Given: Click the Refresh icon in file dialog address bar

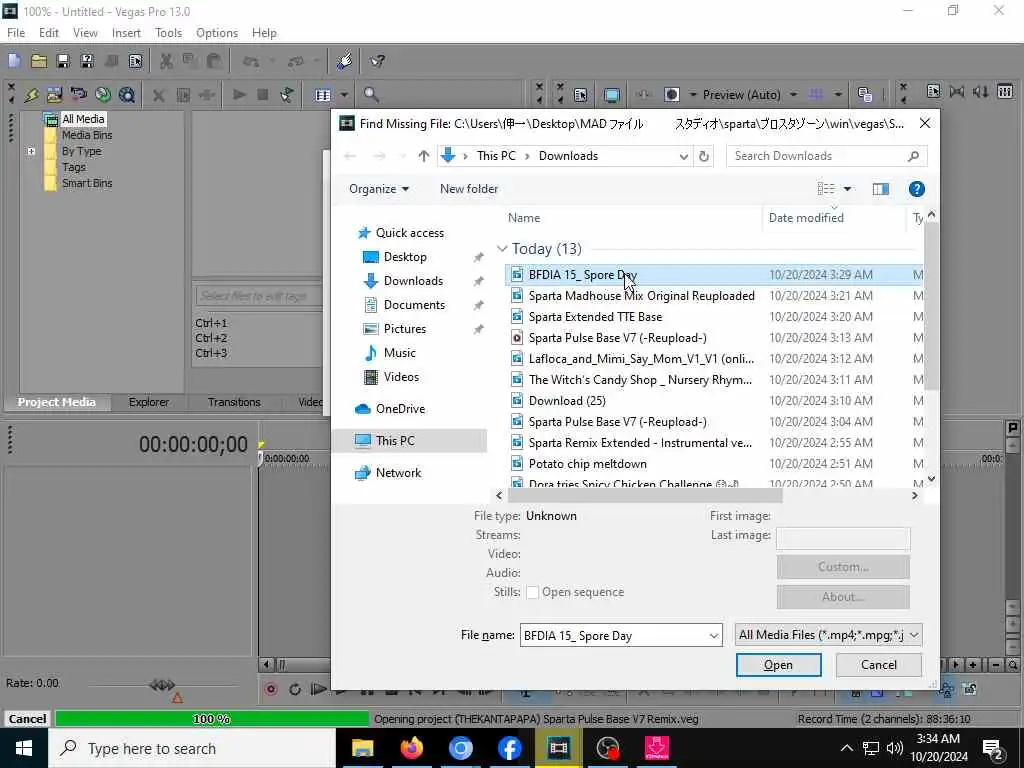Looking at the screenshot, I should [704, 156].
